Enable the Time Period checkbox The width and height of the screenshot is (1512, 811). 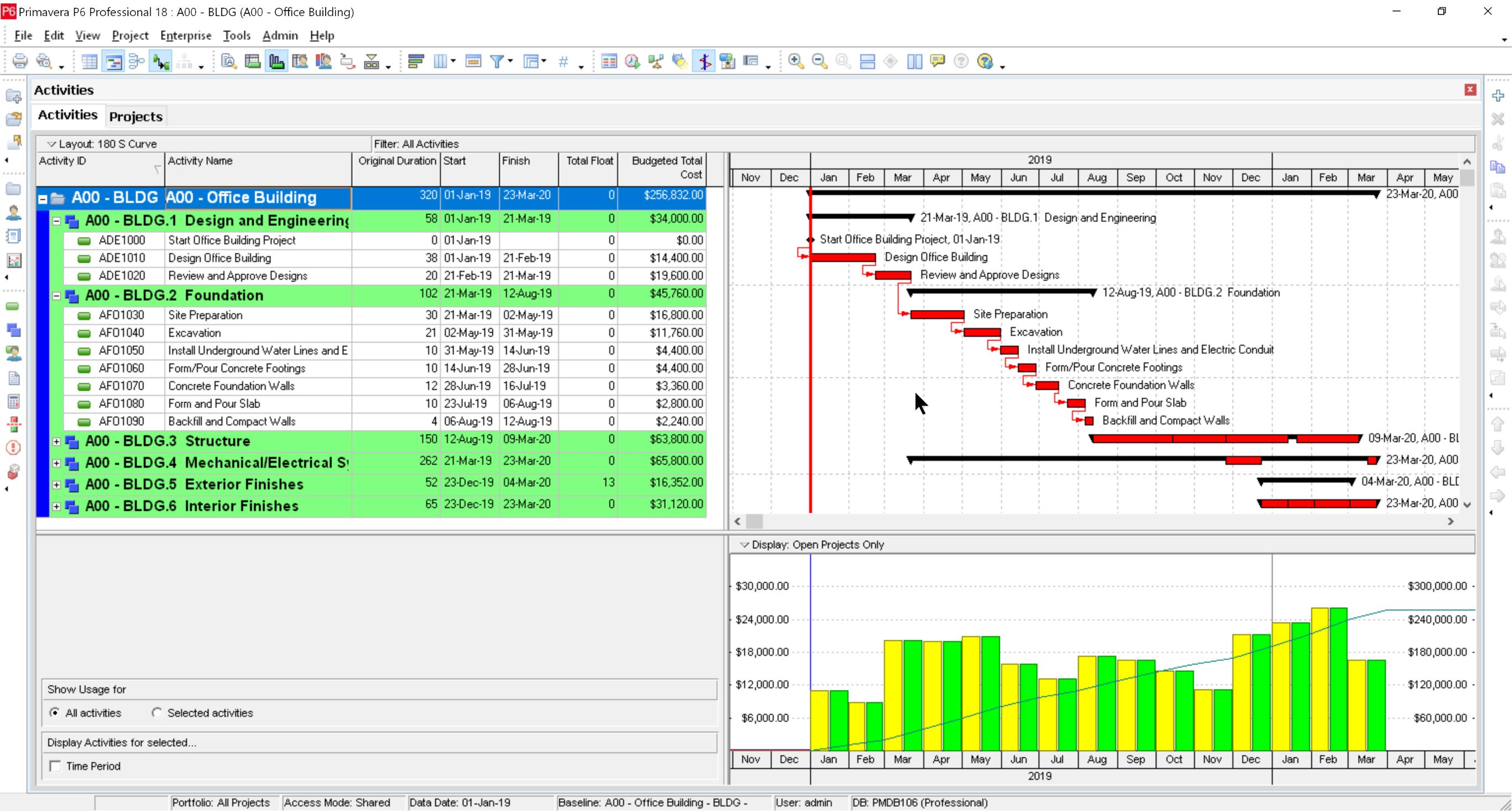coord(56,766)
